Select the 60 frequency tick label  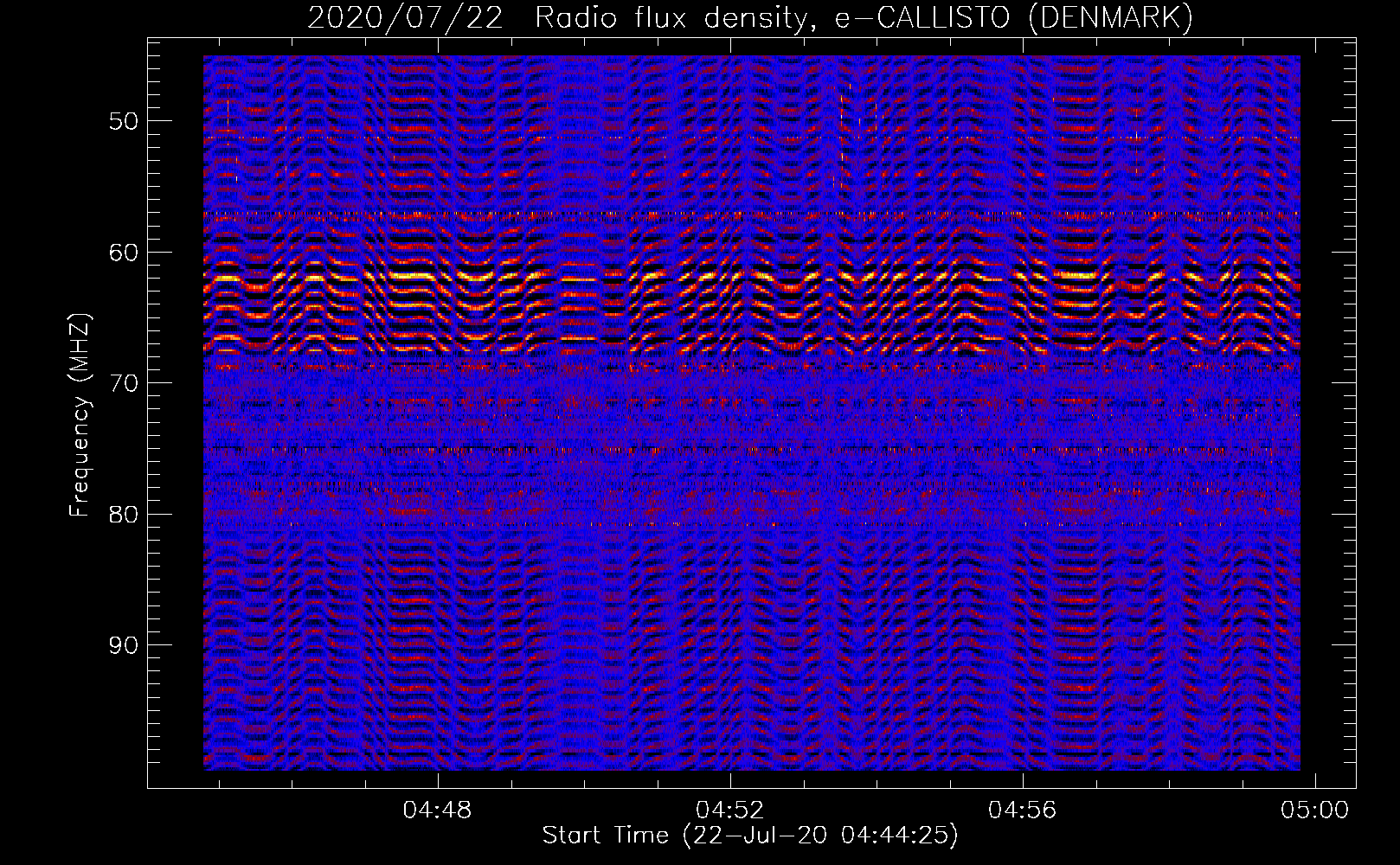125,253
